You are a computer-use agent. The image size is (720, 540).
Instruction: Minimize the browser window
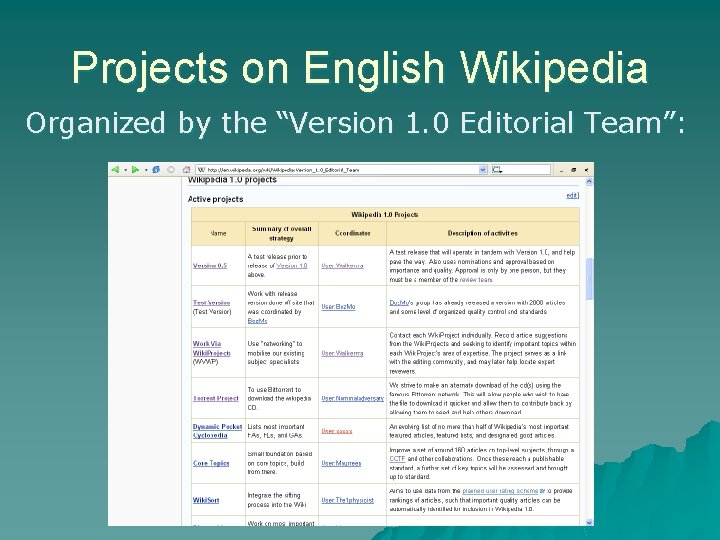click(x=562, y=170)
